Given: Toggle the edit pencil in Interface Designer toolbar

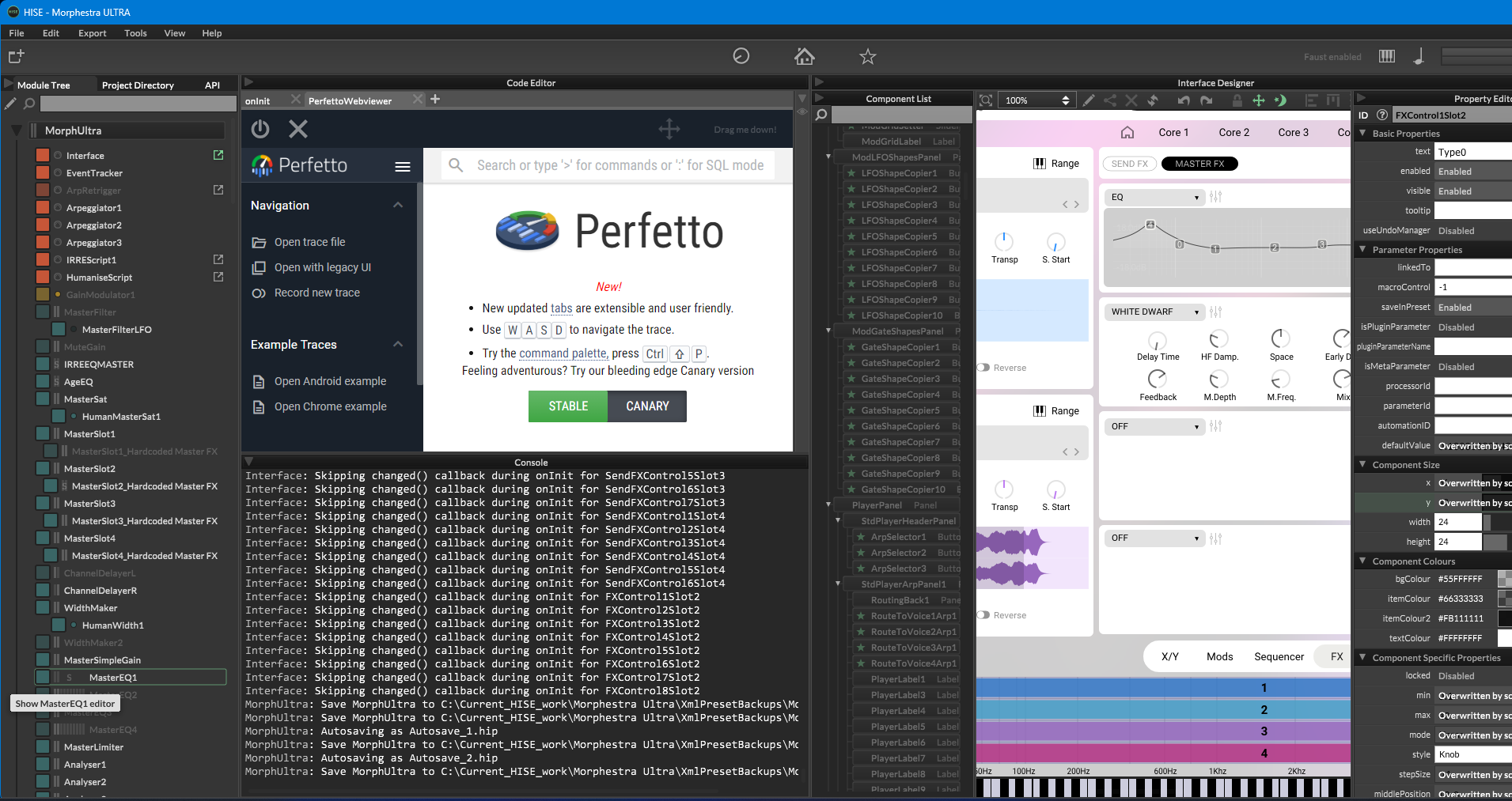Looking at the screenshot, I should pyautogui.click(x=1089, y=100).
